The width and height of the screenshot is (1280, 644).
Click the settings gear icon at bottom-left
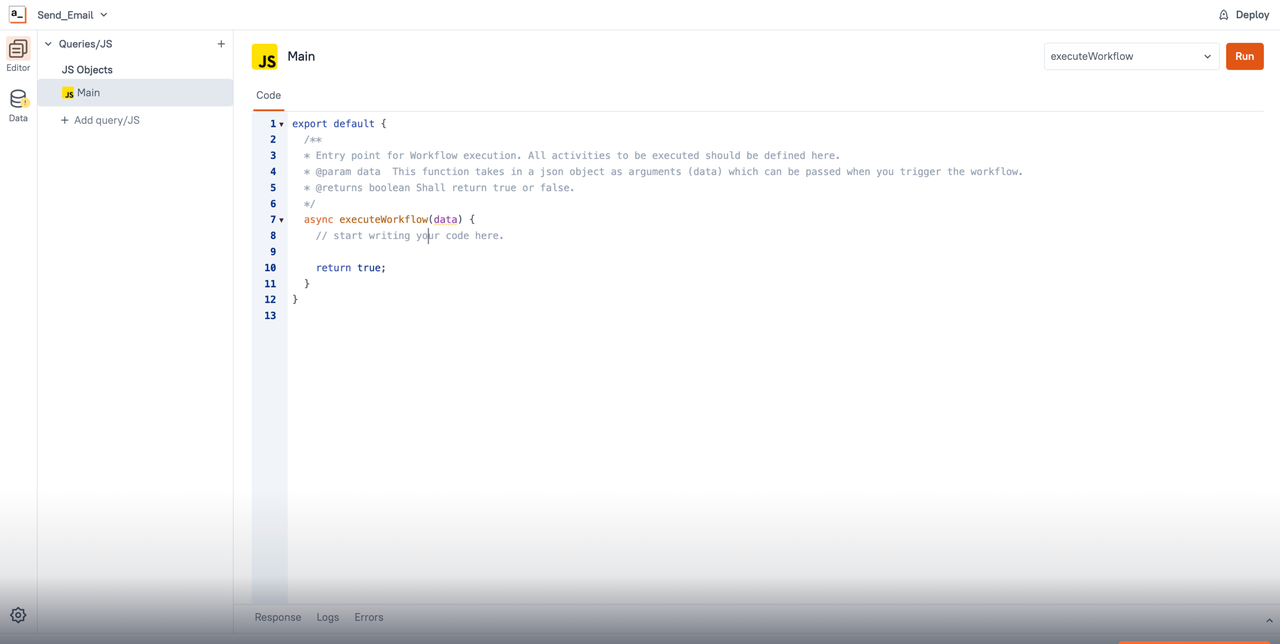17,615
